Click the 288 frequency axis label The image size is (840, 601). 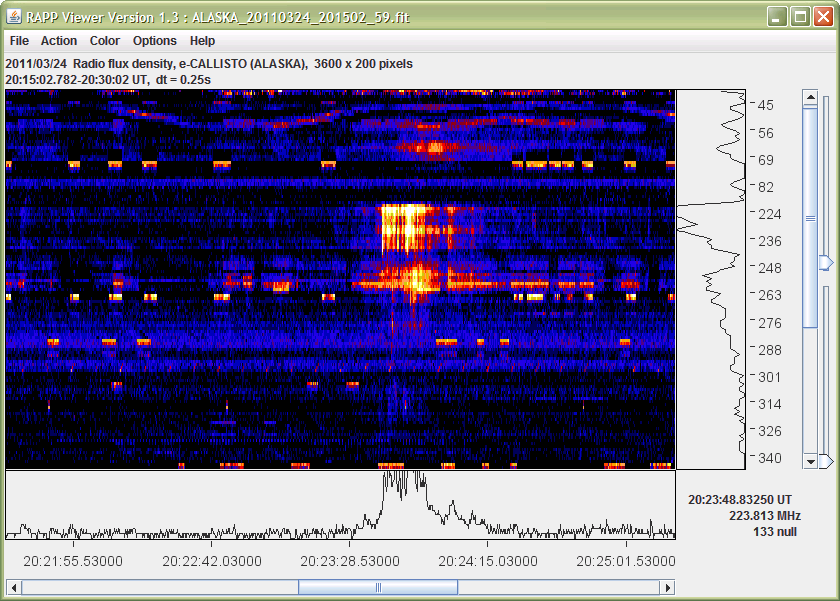pyautogui.click(x=770, y=350)
